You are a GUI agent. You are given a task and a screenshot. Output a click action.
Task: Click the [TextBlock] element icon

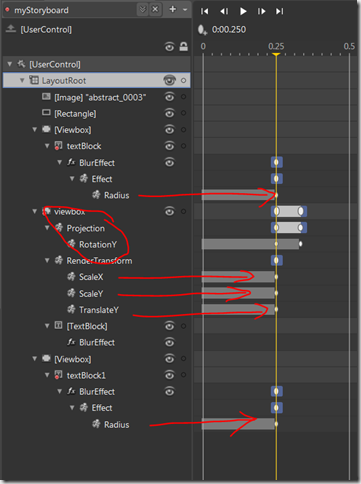[x=58, y=325]
